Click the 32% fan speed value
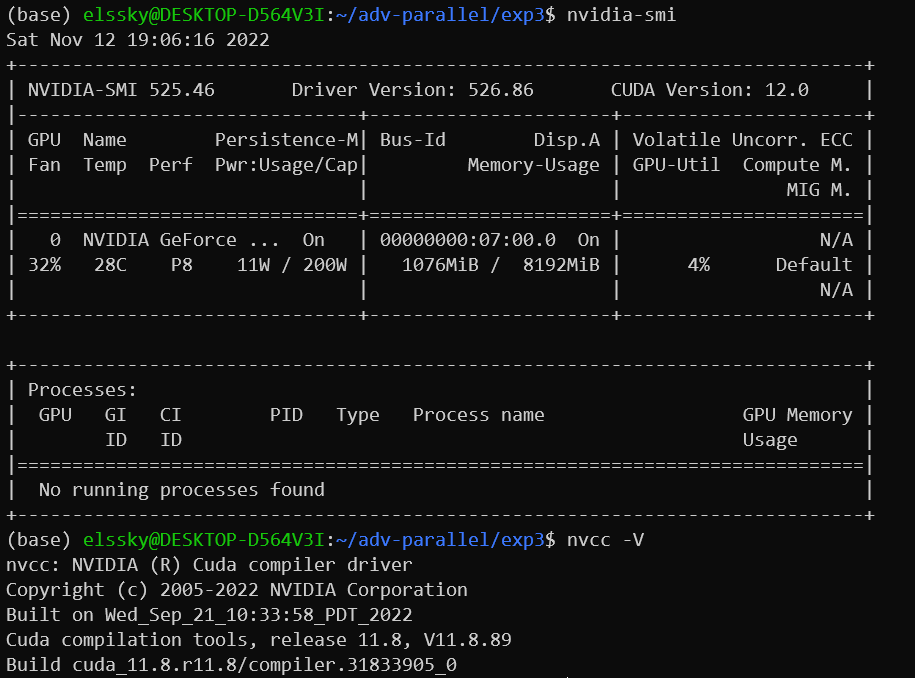Screen dimensions: 915x678 [x=44, y=265]
